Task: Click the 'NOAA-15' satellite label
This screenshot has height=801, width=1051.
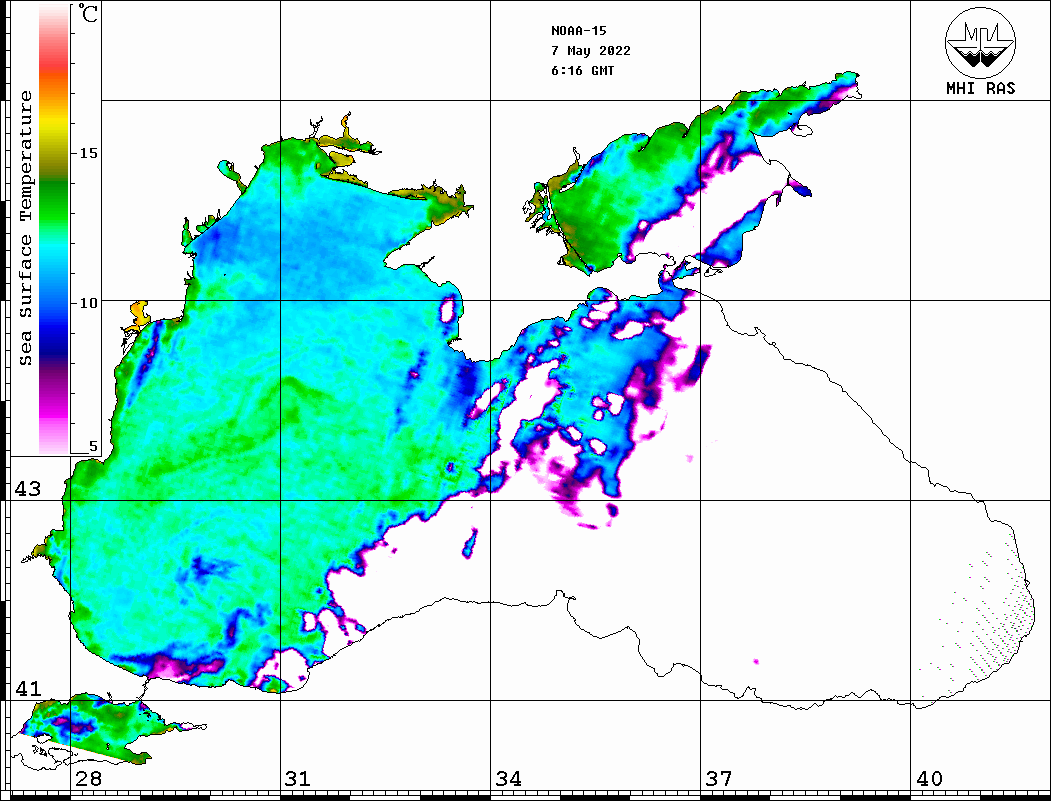Action: coord(579,31)
